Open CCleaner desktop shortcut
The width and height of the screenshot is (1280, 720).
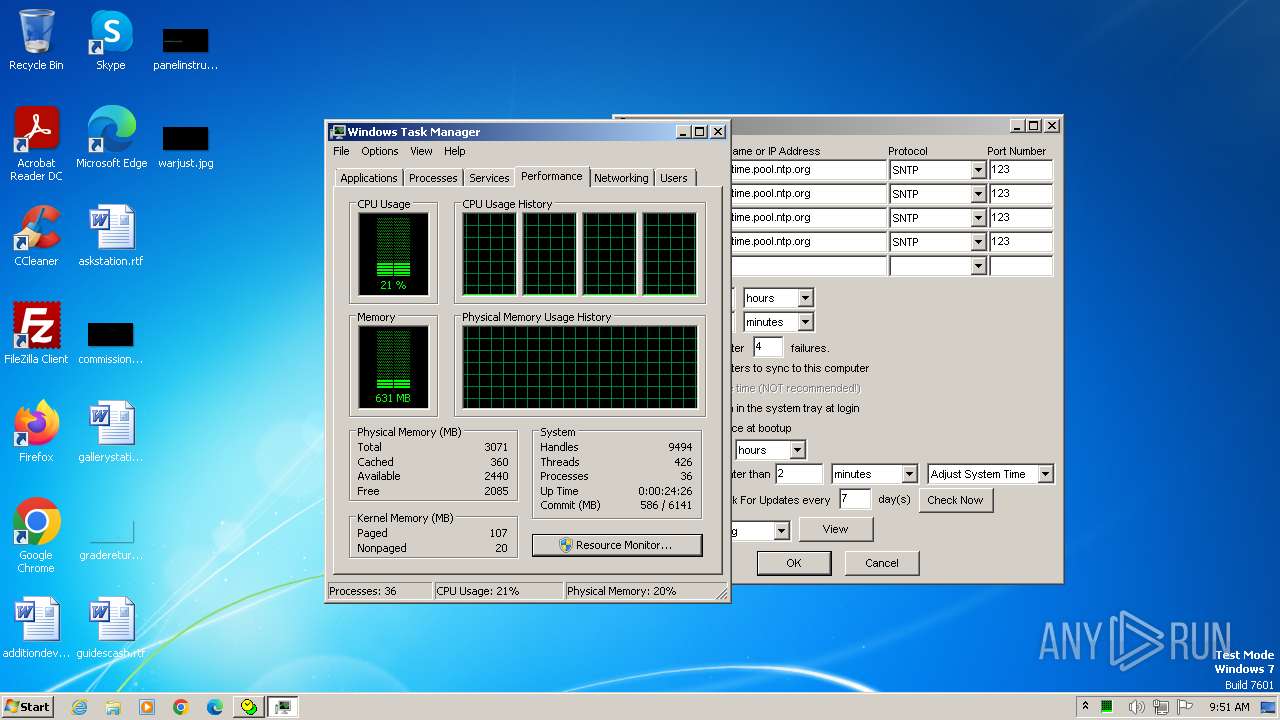[36, 236]
